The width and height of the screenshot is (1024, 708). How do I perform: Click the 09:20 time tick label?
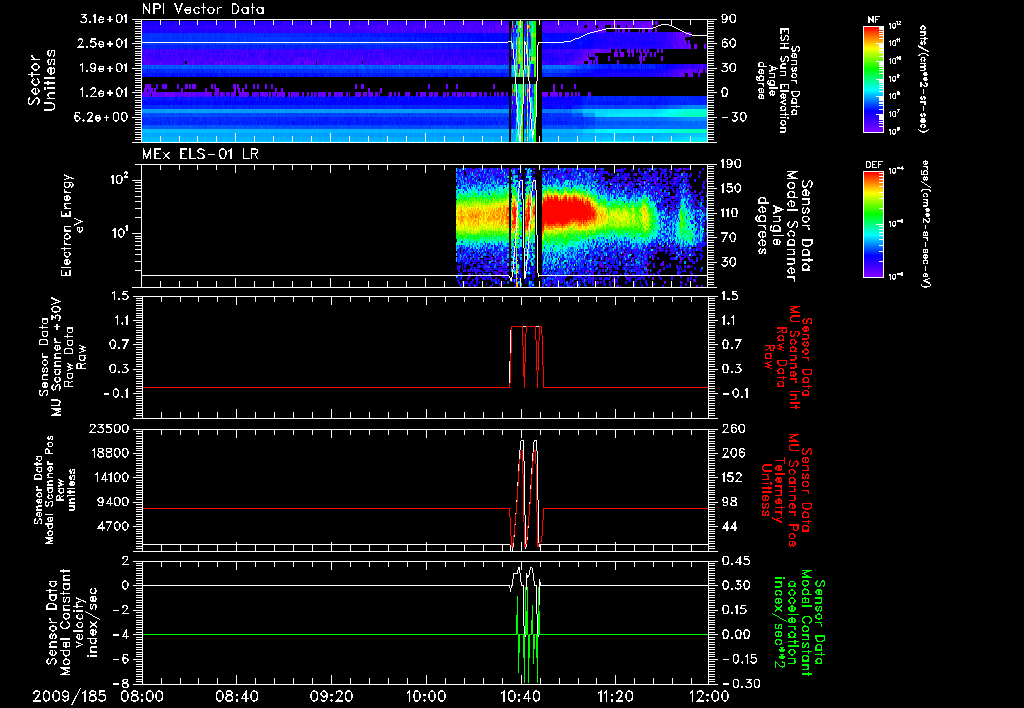click(x=331, y=696)
